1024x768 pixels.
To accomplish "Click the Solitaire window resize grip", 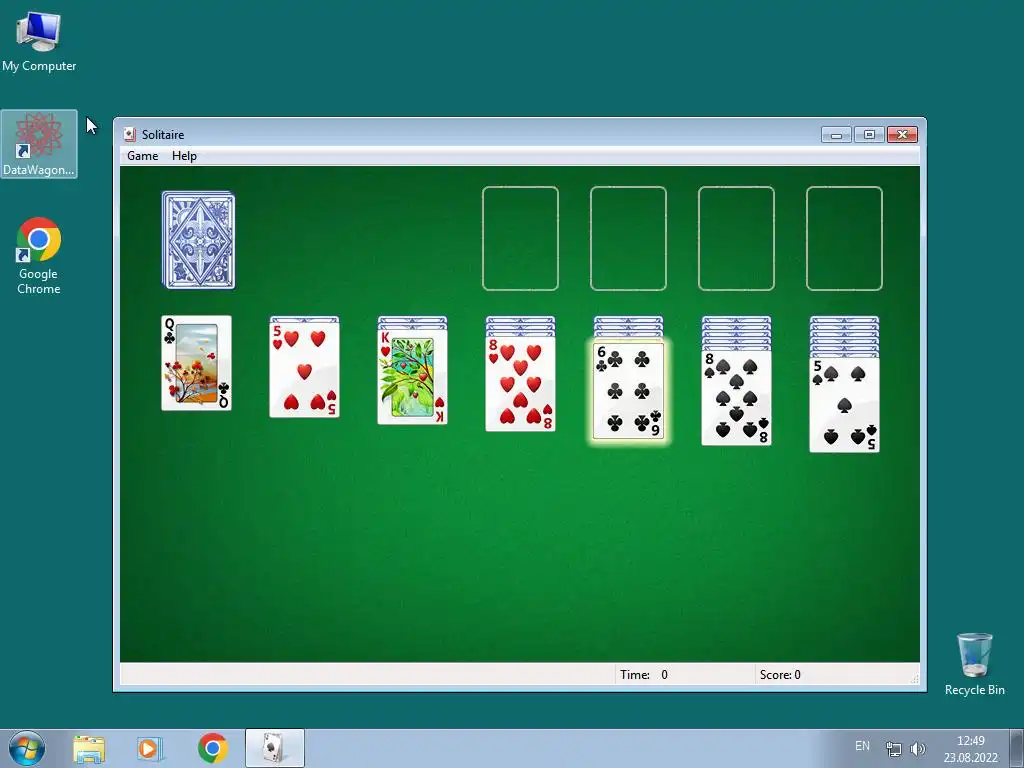I will 915,679.
